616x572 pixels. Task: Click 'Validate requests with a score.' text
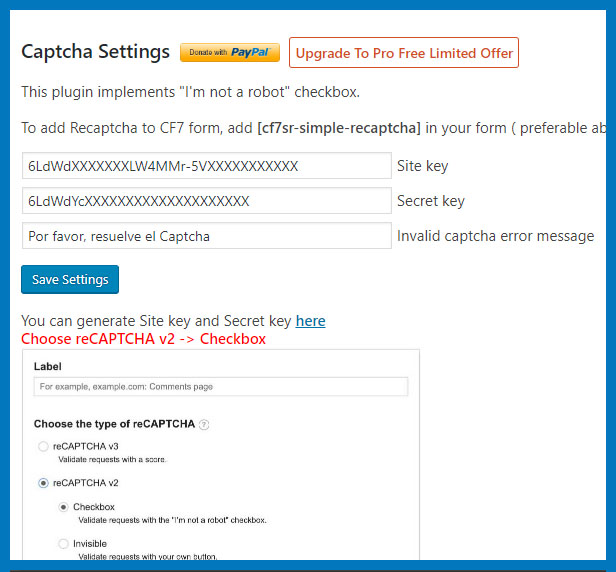click(112, 459)
